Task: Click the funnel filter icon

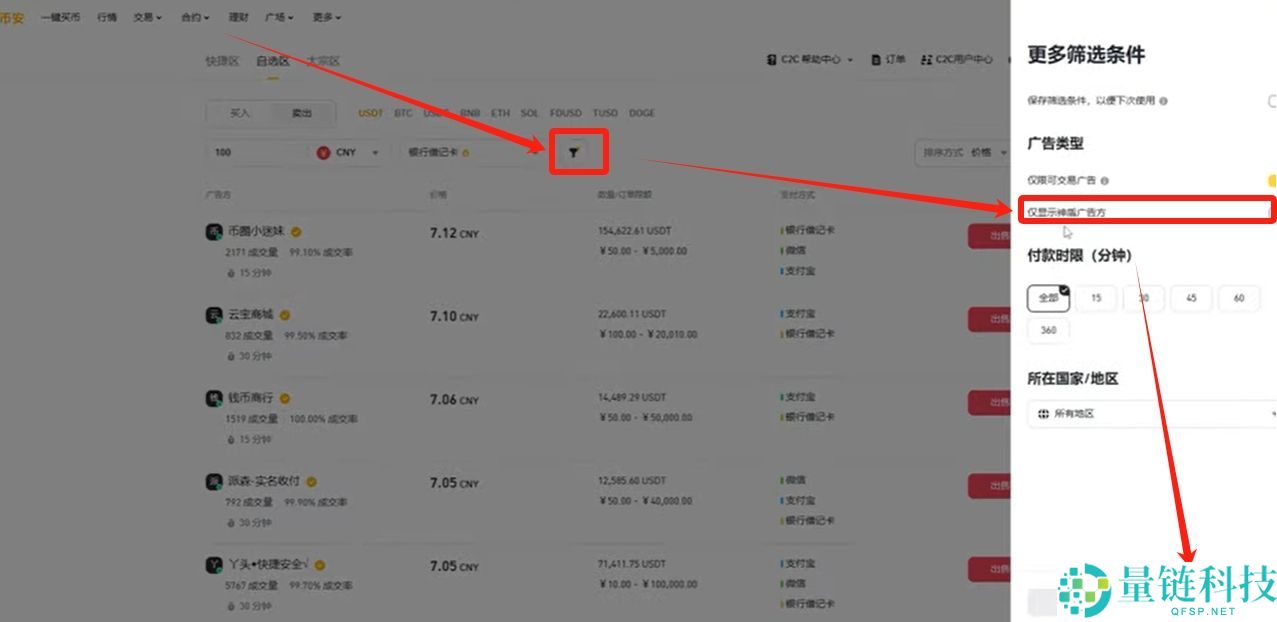Action: tap(578, 151)
